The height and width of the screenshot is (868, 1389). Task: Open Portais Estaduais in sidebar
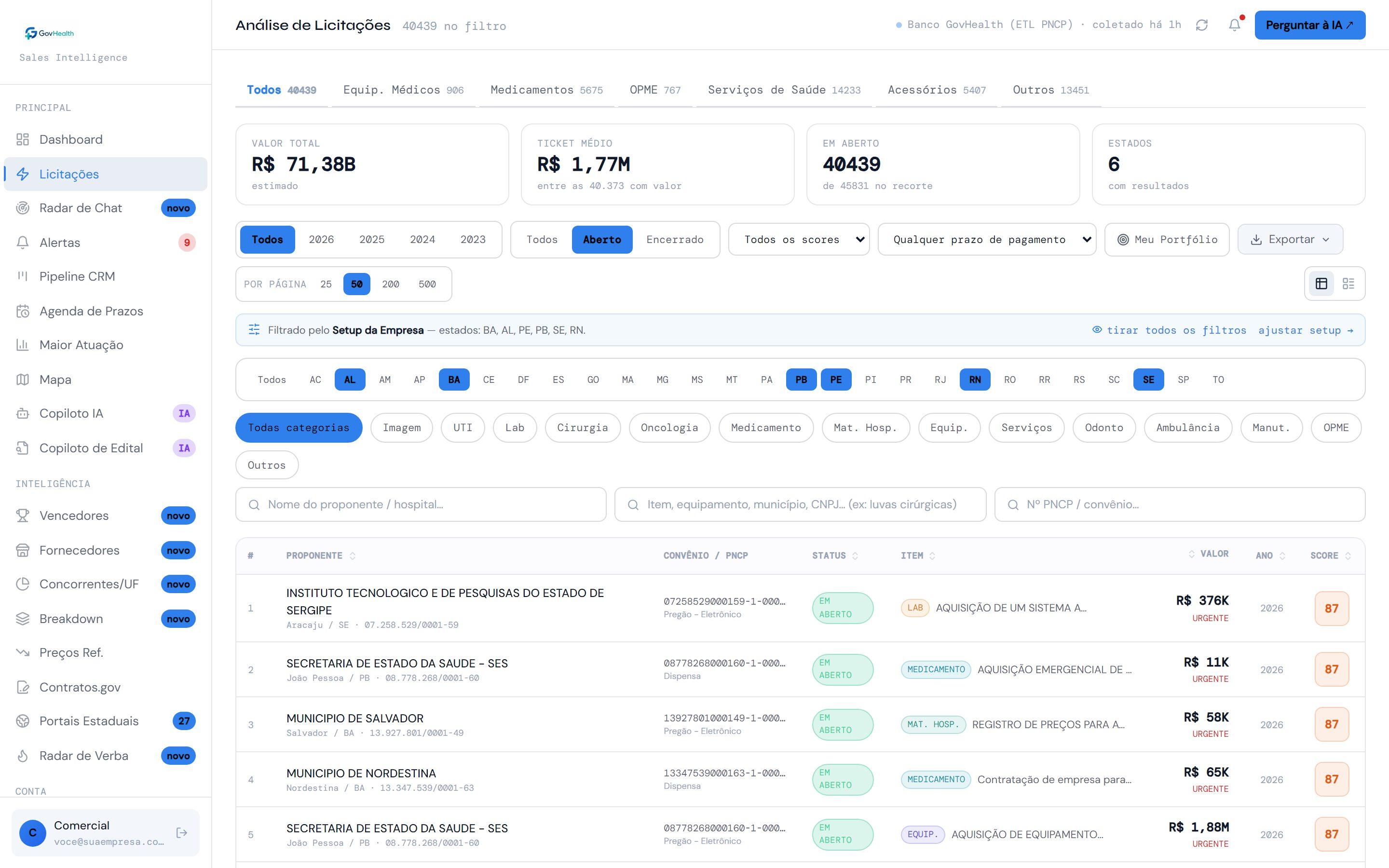tap(106, 721)
